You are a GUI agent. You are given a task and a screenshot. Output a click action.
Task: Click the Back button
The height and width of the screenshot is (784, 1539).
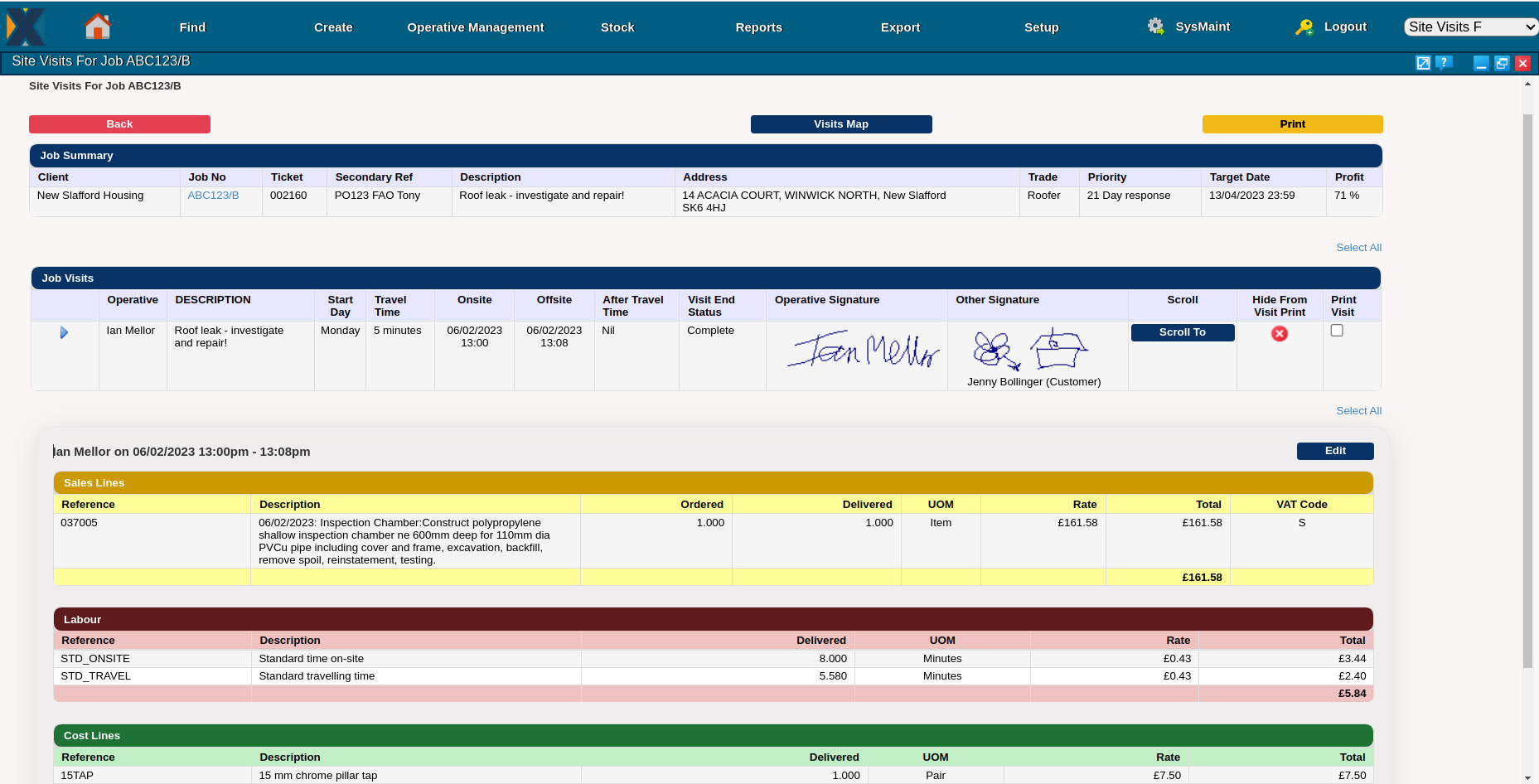(119, 123)
